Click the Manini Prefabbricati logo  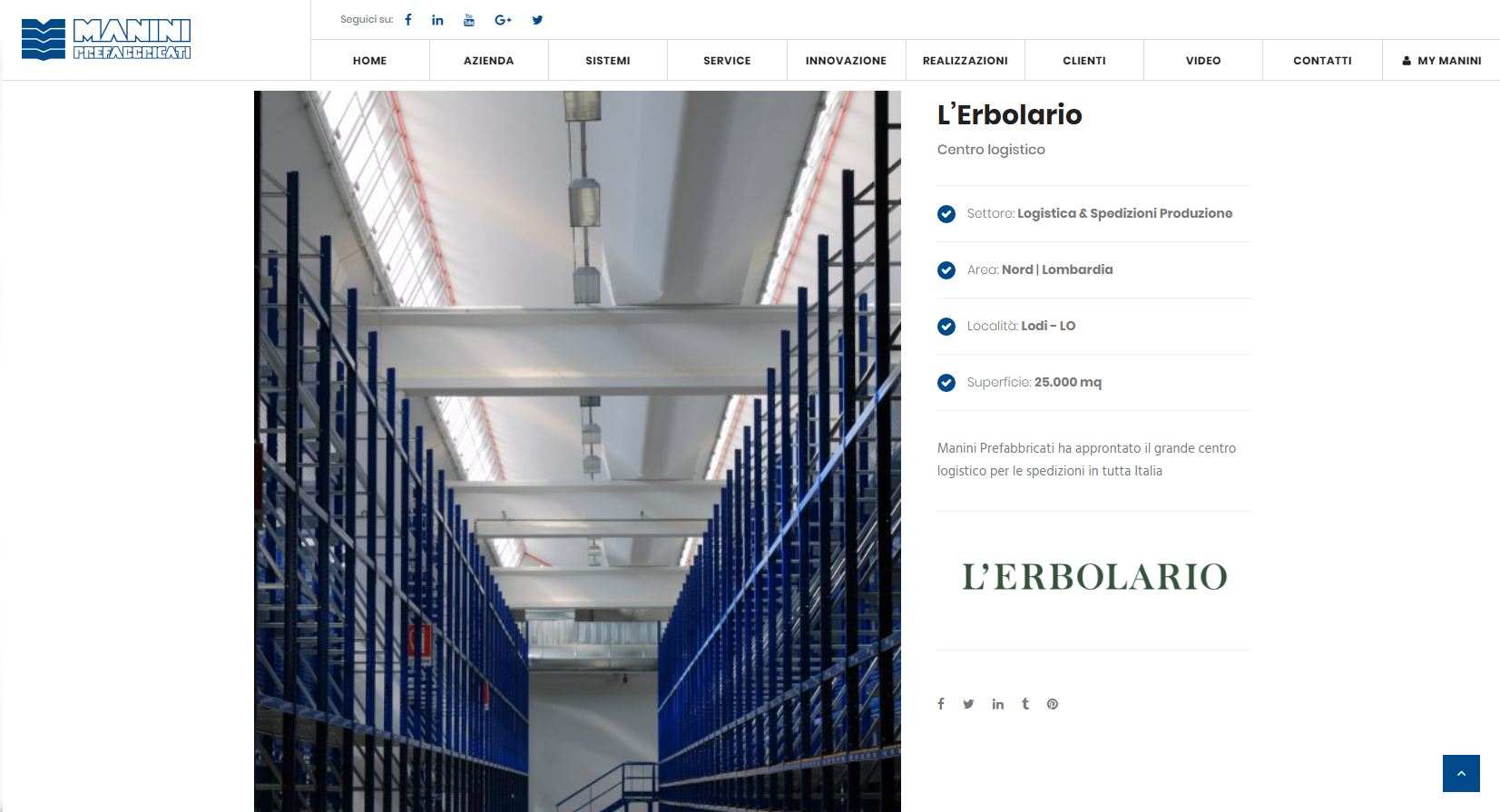(x=106, y=39)
